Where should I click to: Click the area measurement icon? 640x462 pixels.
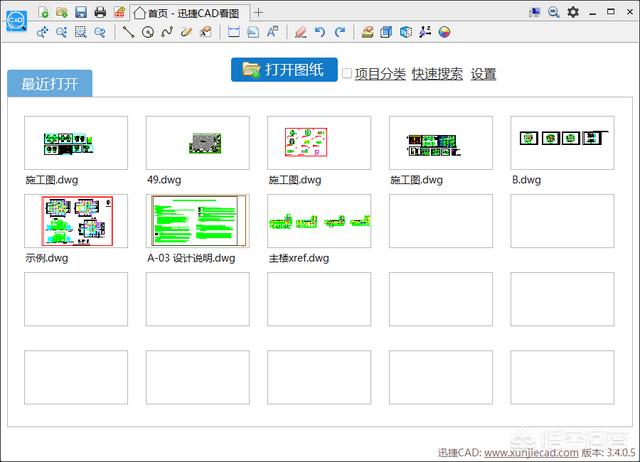253,32
